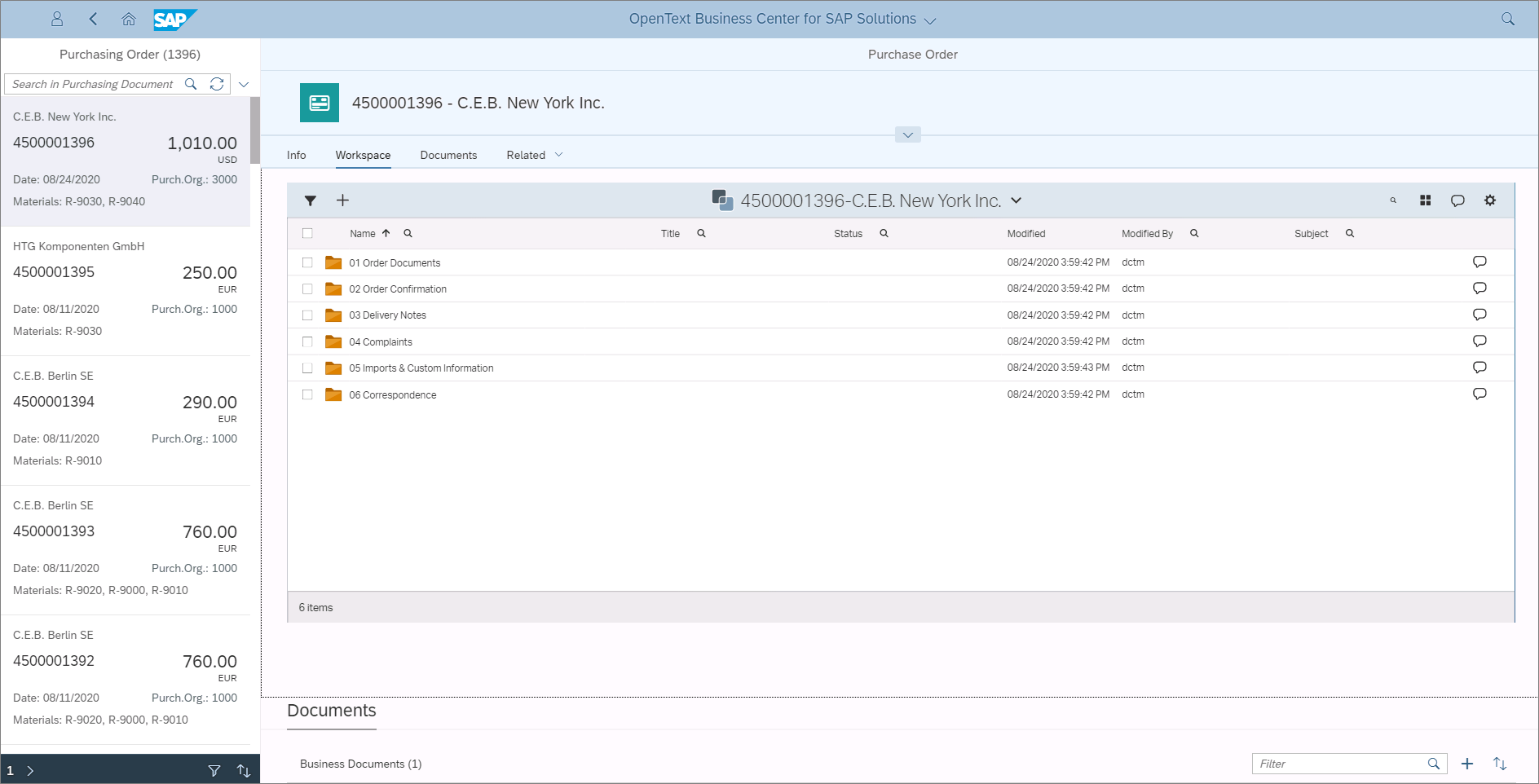Screen dimensions: 1539x784
Task: Select the checkbox for 01 Order Documents
Action: (x=307, y=262)
